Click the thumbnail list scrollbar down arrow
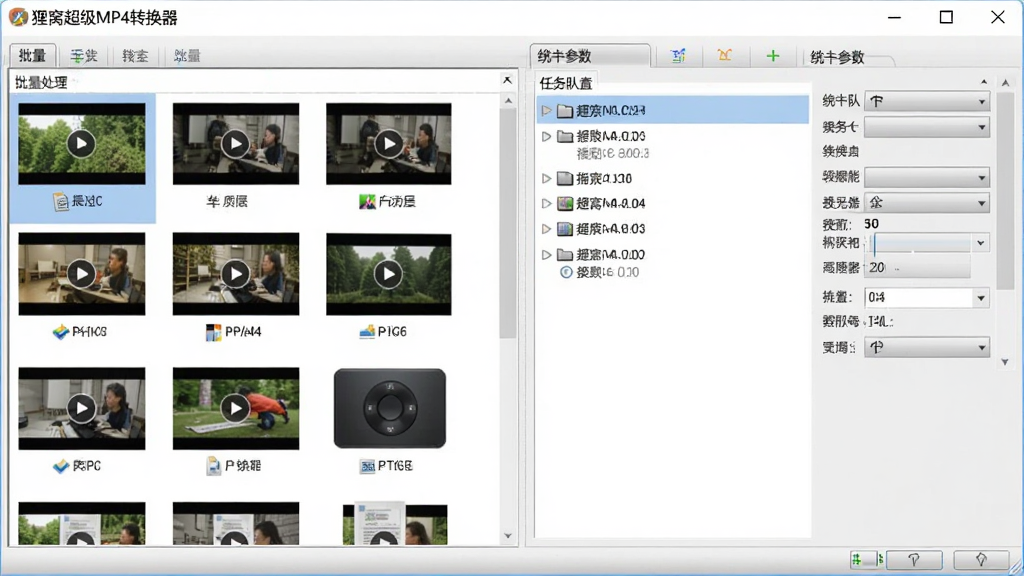 (508, 536)
